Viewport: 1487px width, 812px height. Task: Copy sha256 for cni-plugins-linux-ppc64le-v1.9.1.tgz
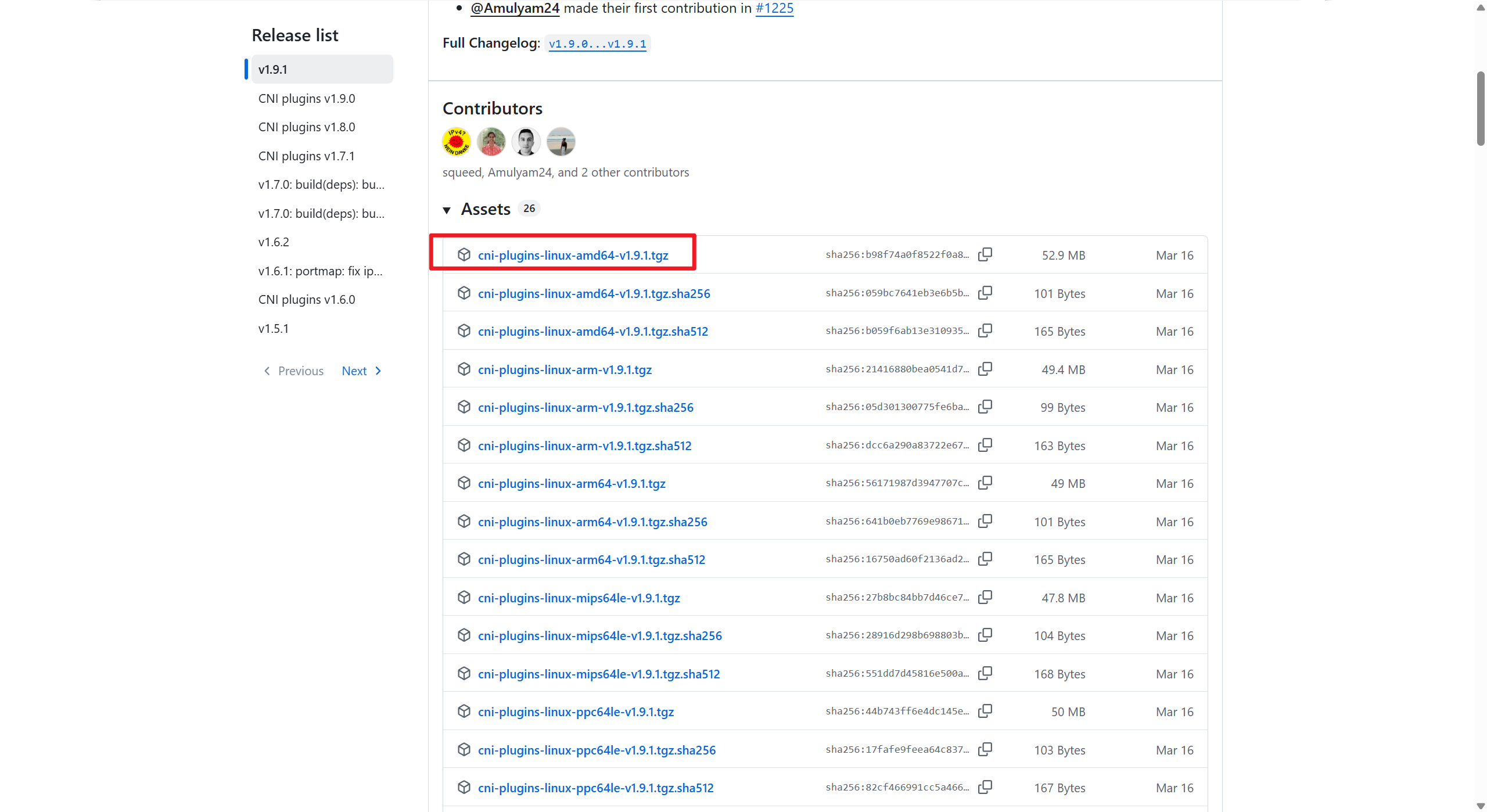point(985,711)
